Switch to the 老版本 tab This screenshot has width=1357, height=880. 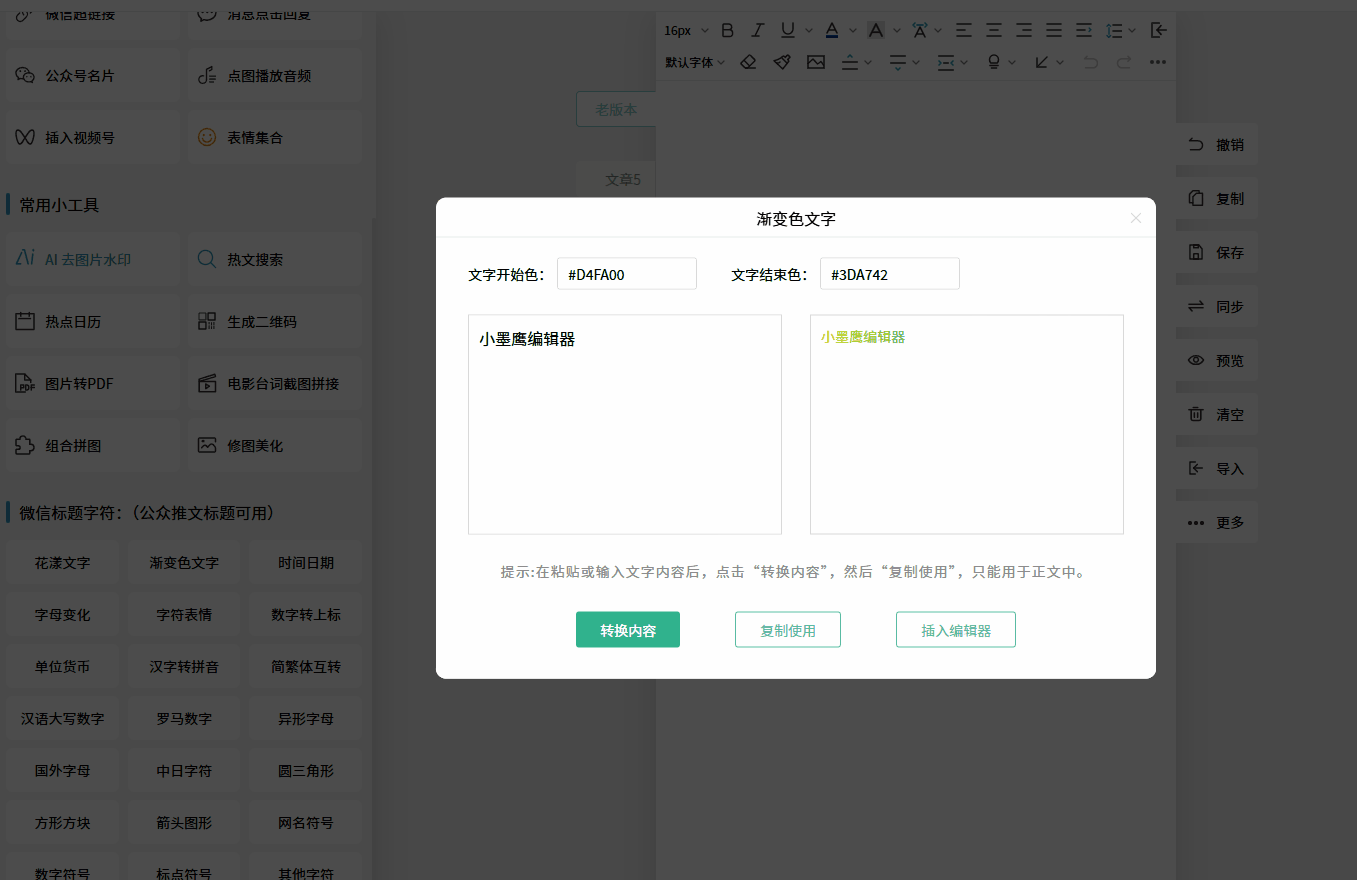(x=616, y=109)
